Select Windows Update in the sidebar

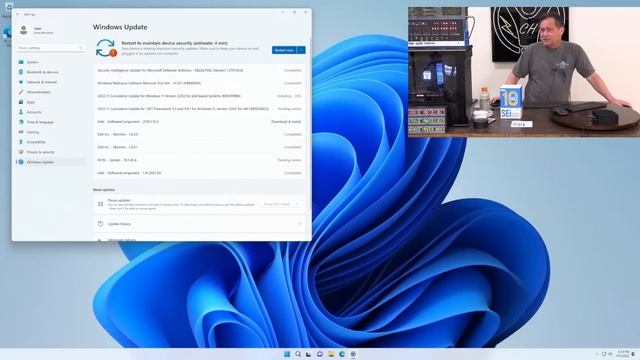50,162
